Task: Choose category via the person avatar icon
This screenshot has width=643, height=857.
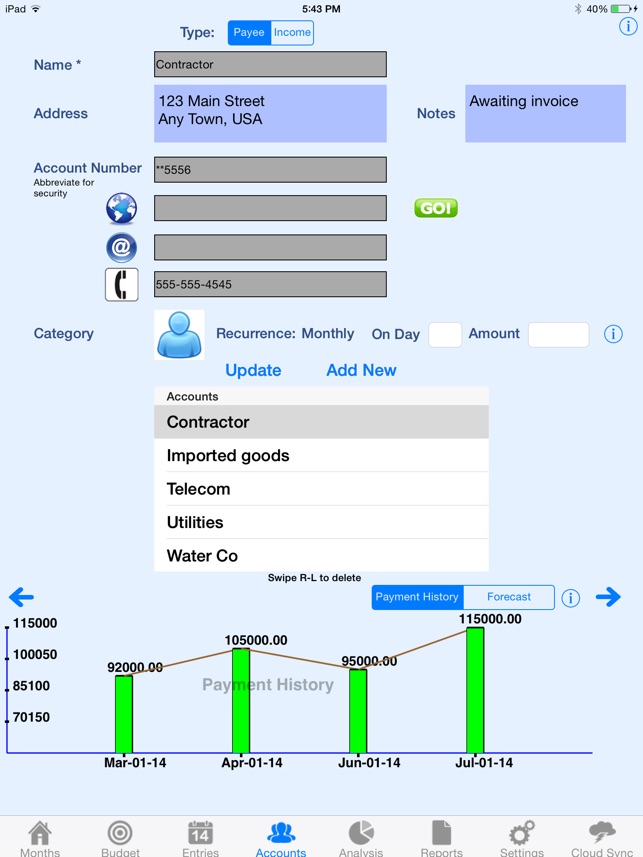Action: 179,334
